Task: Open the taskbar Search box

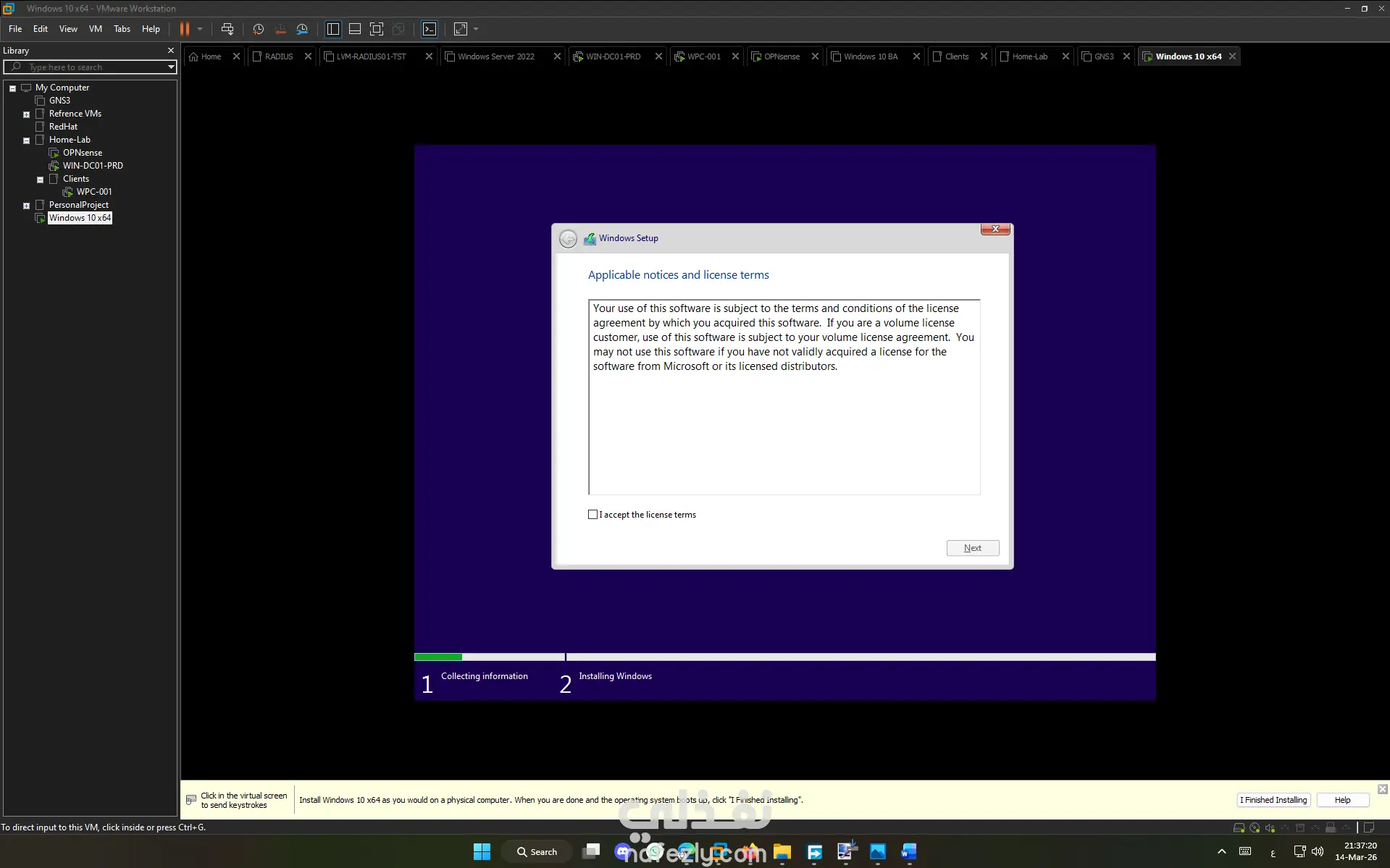Action: point(537,852)
